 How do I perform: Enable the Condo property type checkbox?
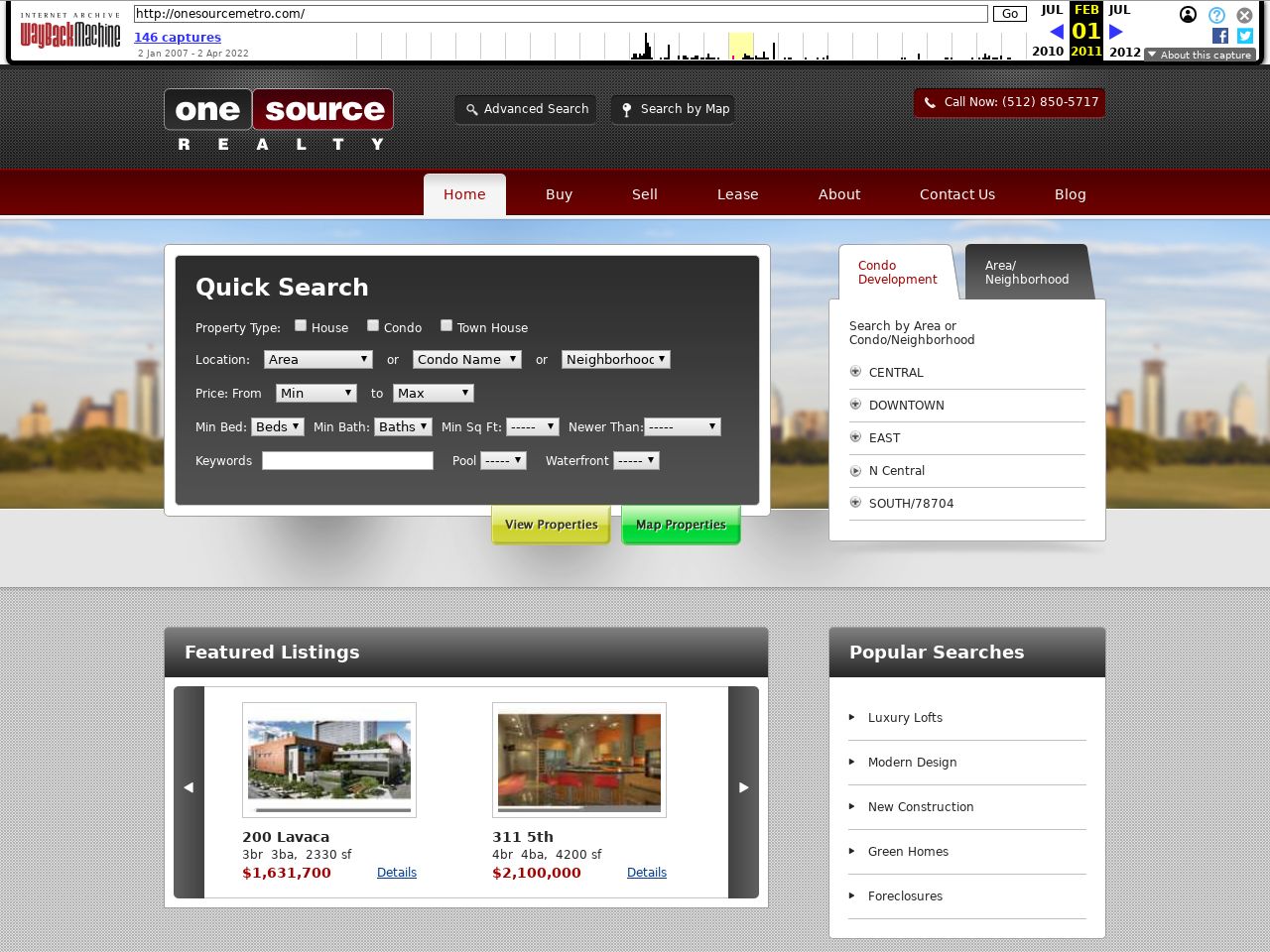373,325
